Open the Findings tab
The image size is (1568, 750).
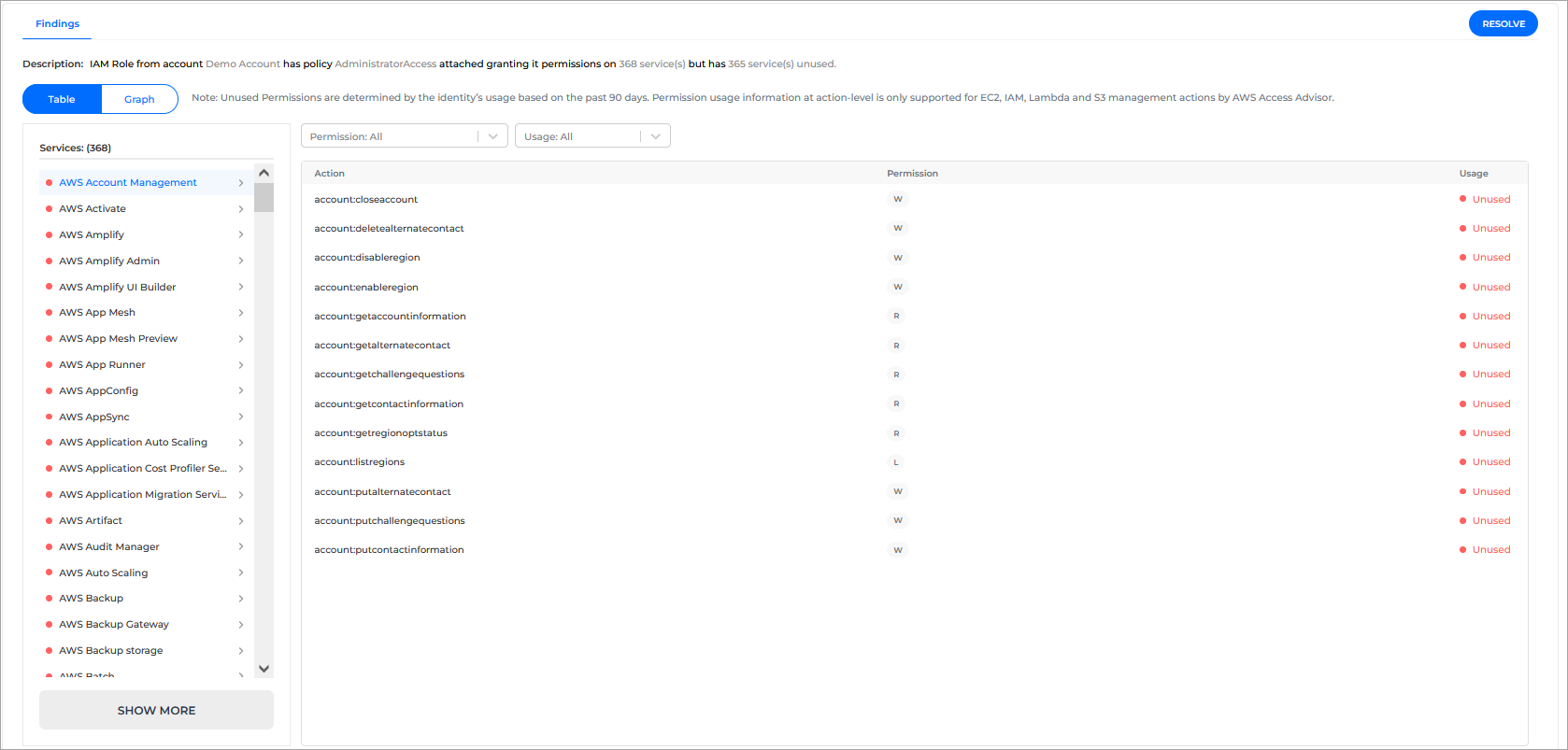point(57,24)
